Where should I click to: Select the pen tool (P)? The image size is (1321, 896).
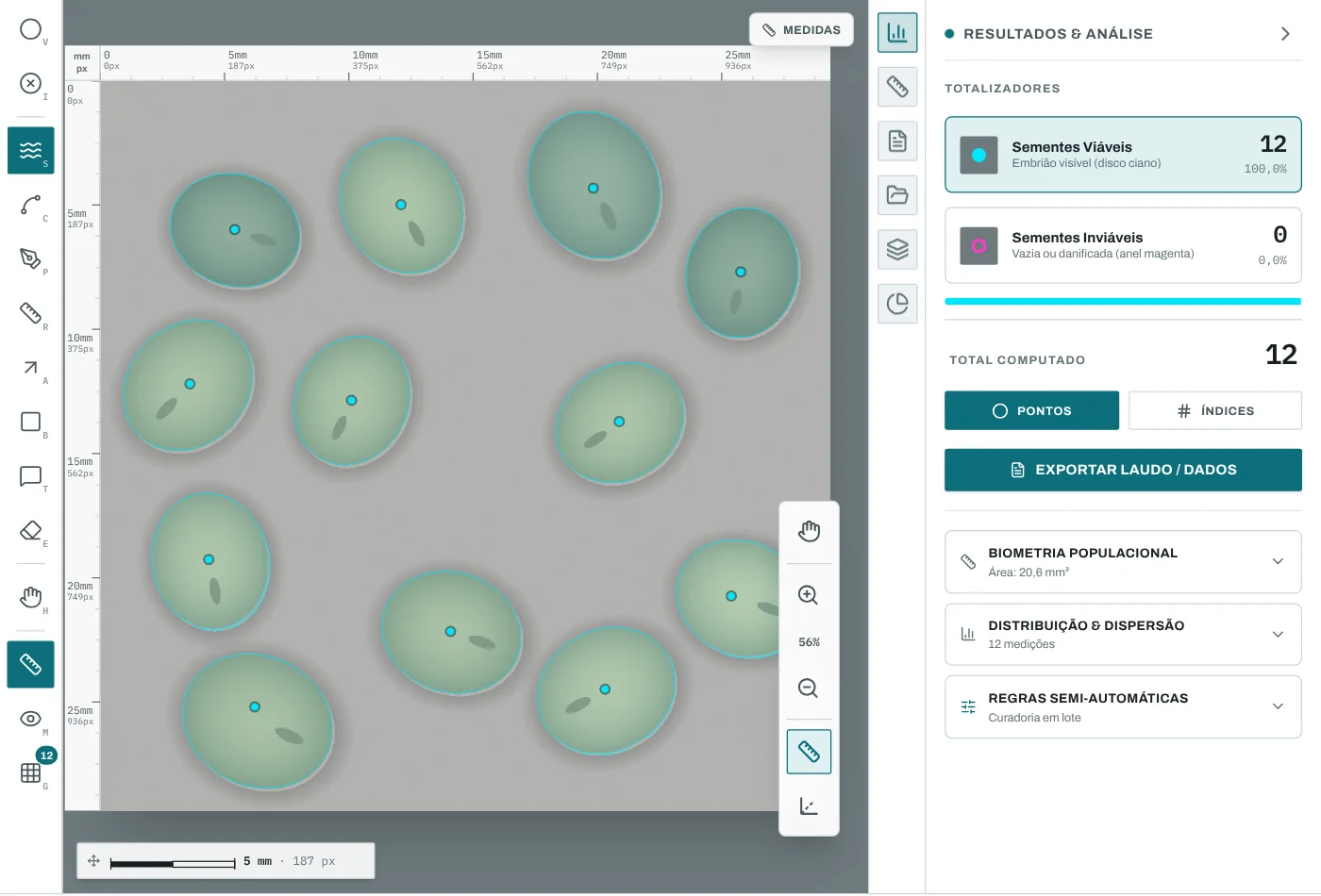(x=30, y=258)
